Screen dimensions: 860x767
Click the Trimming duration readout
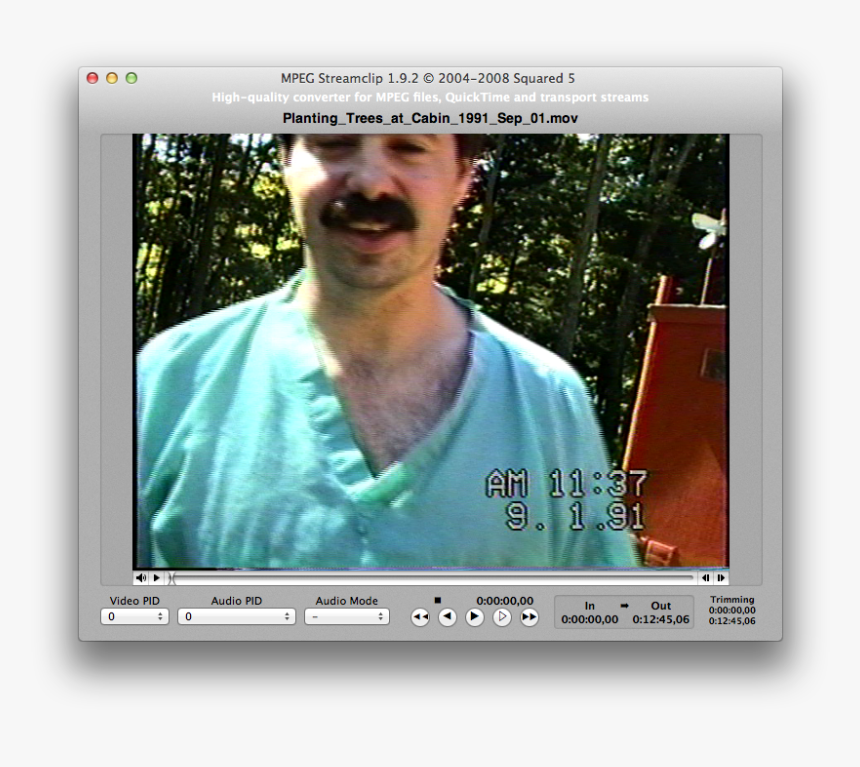732,613
